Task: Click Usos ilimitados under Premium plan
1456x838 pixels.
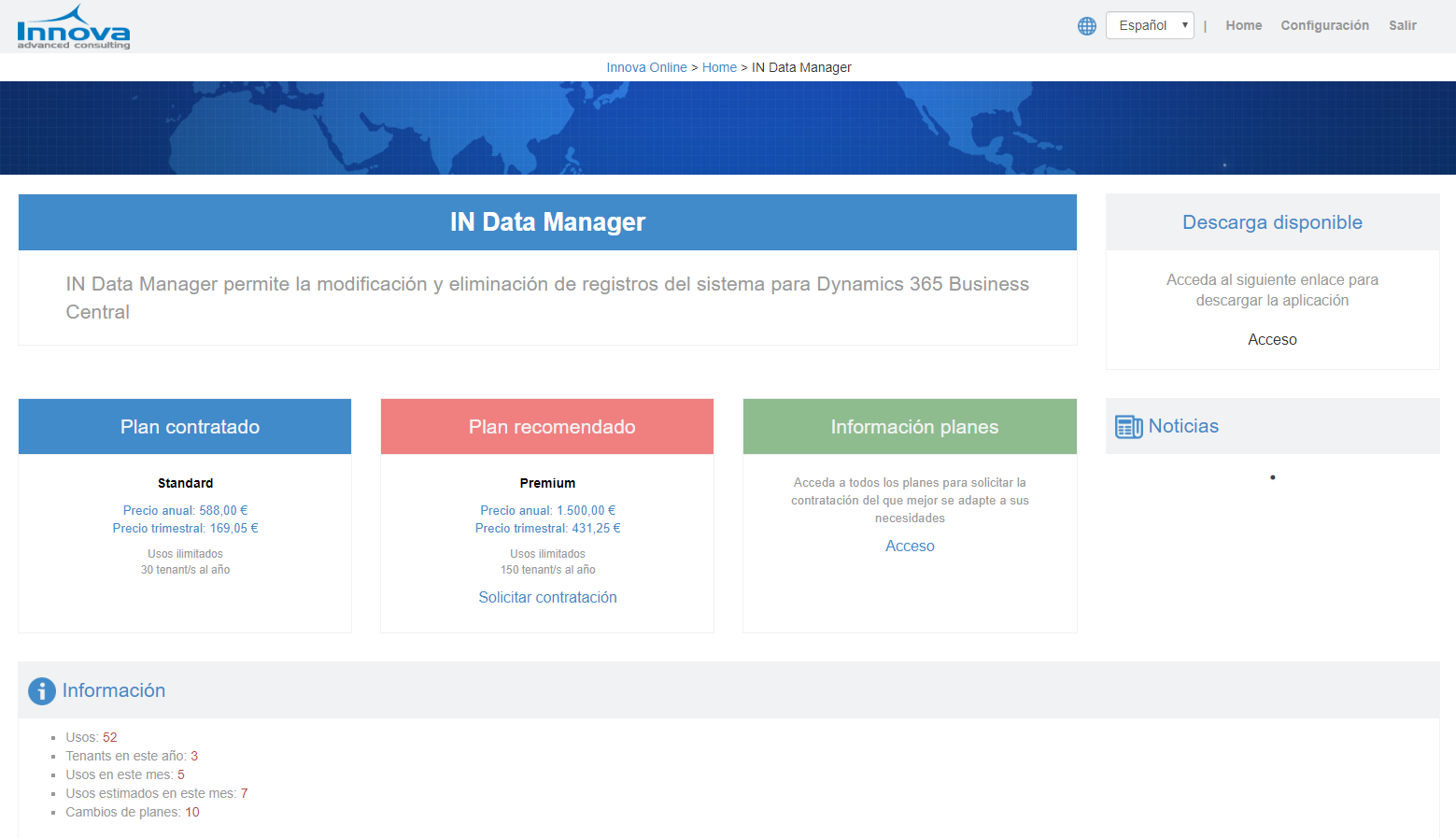Action: pyautogui.click(x=547, y=554)
